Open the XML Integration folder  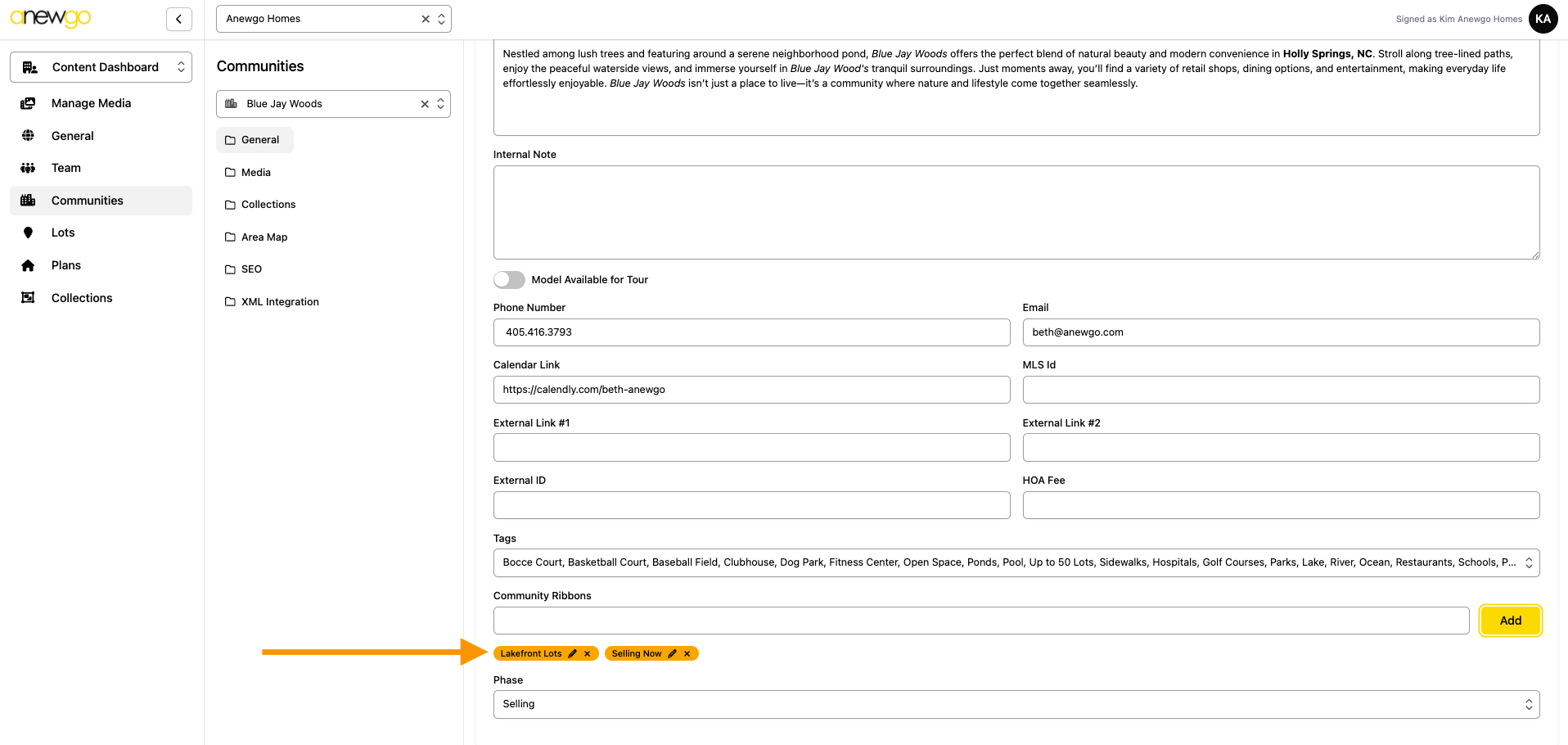click(279, 302)
